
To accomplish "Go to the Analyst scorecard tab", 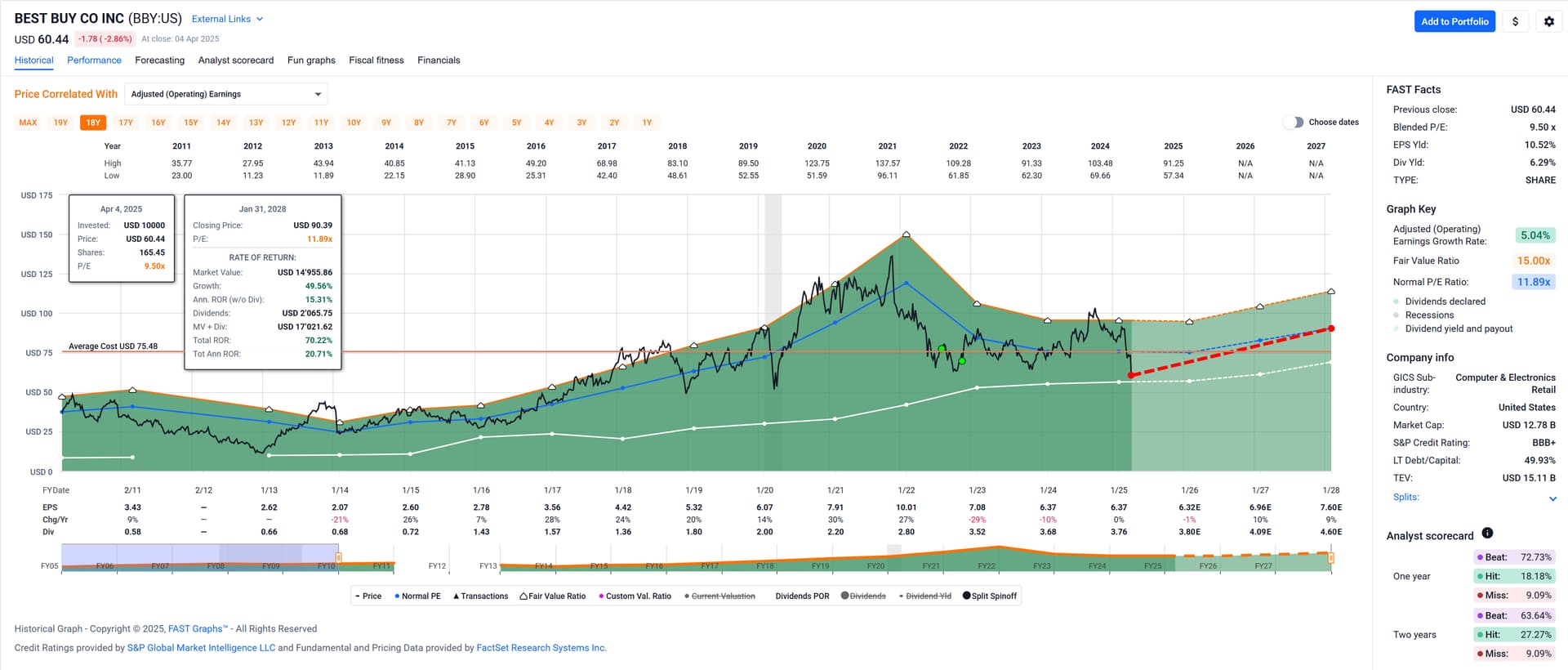I will (236, 60).
